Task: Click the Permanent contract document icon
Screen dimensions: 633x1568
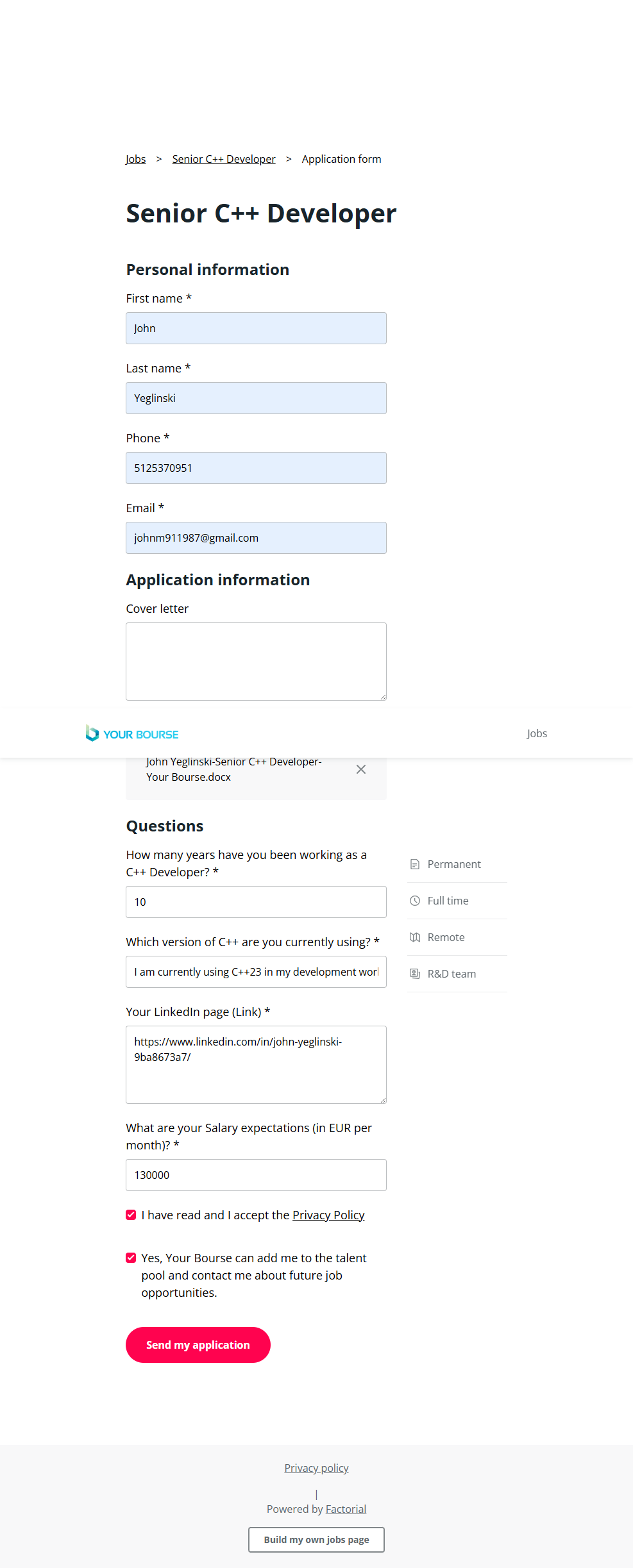Action: (x=415, y=864)
